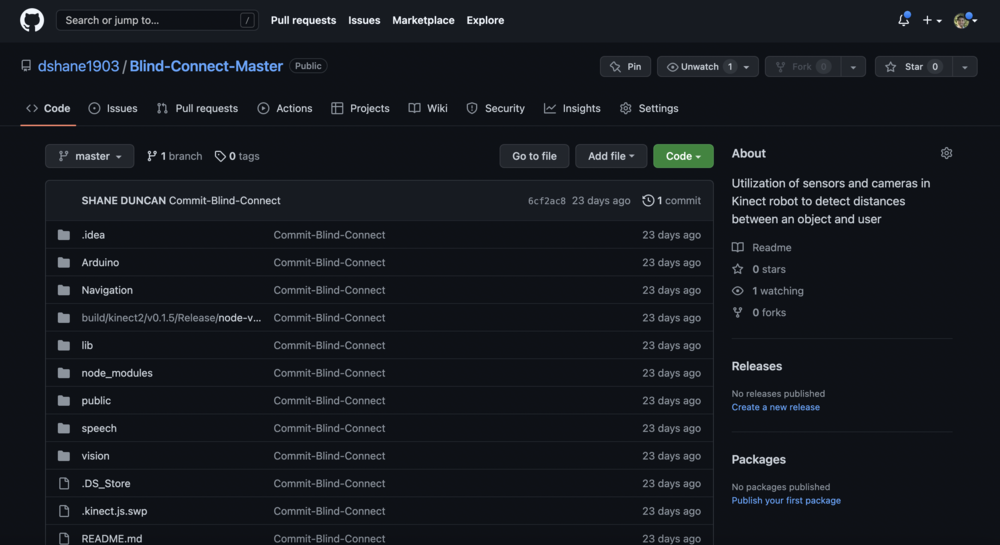Pin the repository to profile
1000x545 pixels.
click(x=625, y=67)
